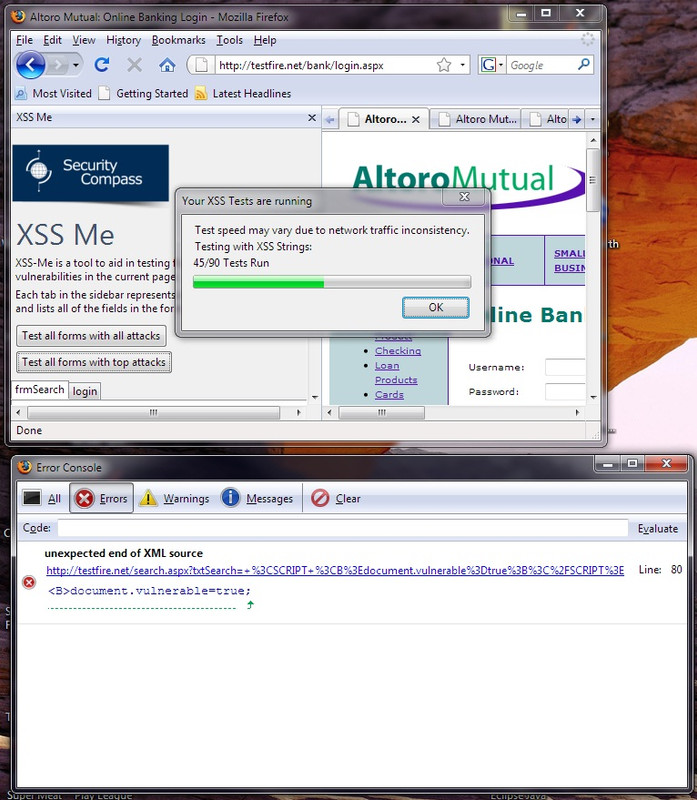Viewport: 697px width, 800px height.
Task: Open the address bar history dropdown
Action: click(462, 65)
